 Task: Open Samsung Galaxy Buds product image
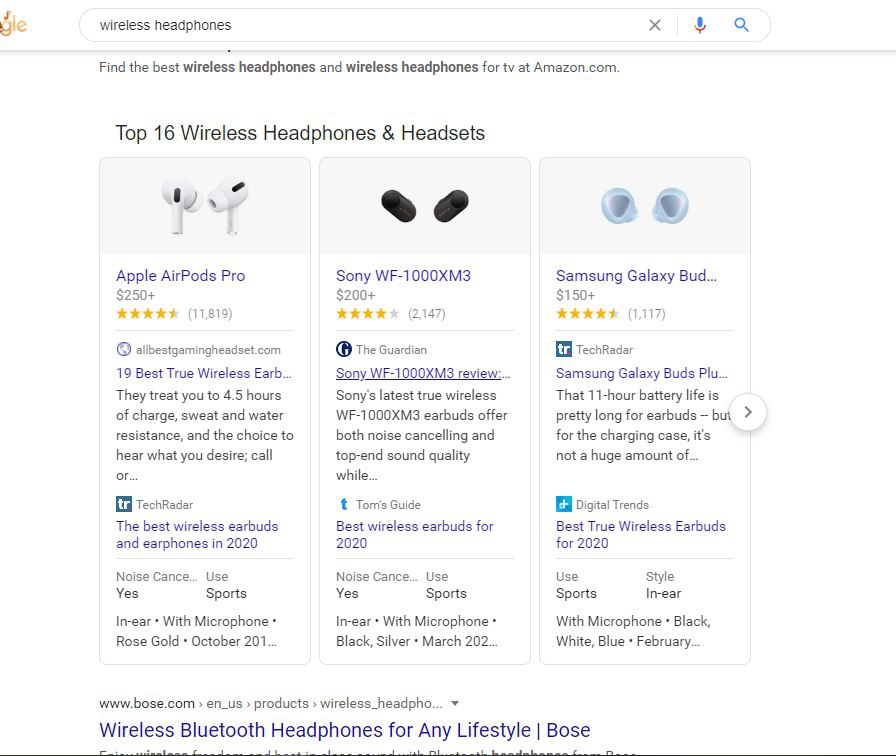pyautogui.click(x=645, y=206)
